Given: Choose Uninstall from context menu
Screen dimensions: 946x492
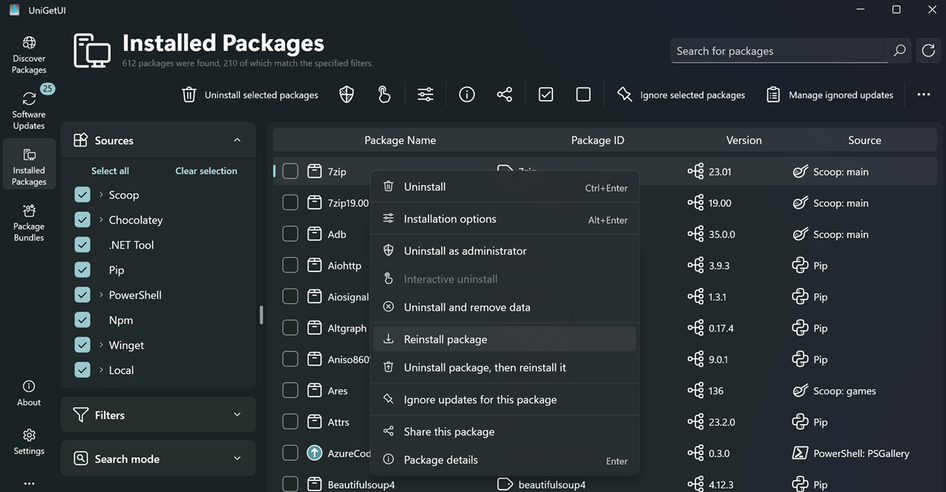Looking at the screenshot, I should pos(504,187).
